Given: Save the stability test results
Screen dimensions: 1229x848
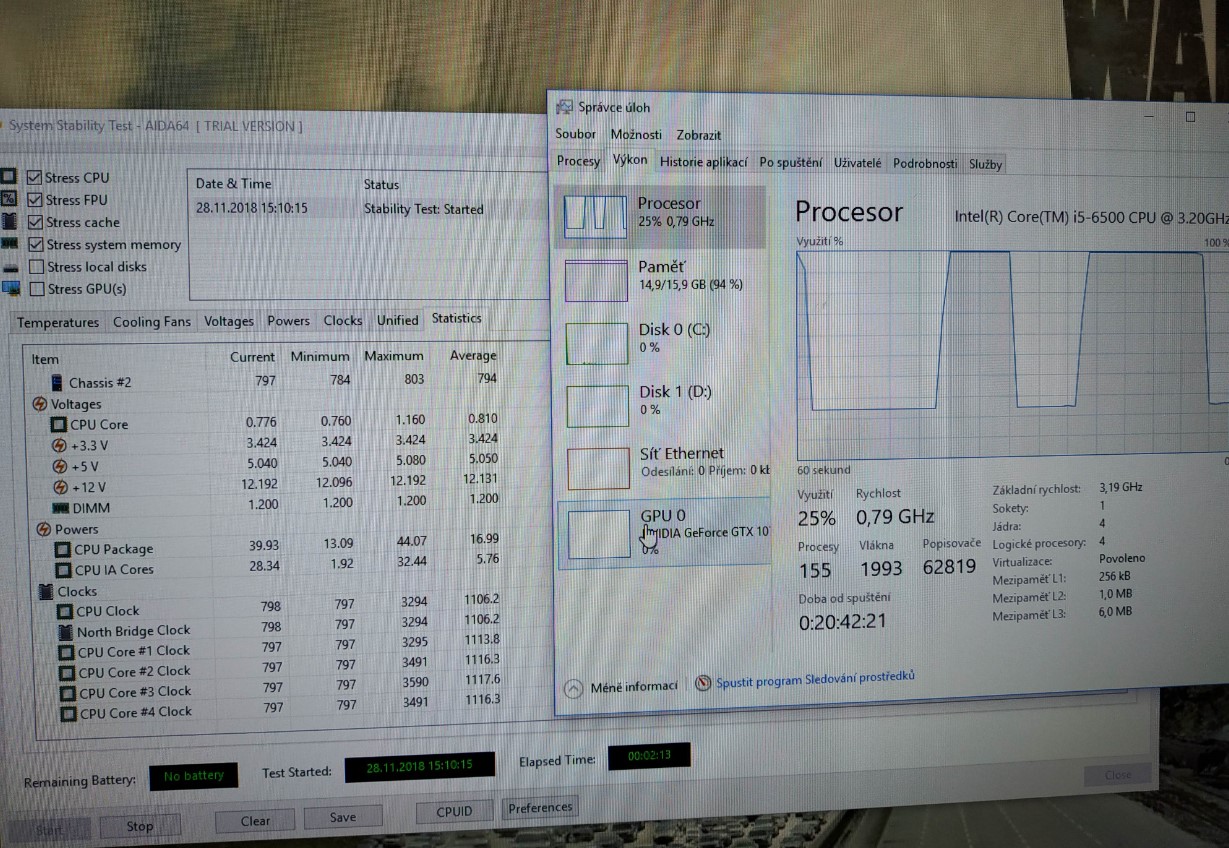Looking at the screenshot, I should [343, 817].
